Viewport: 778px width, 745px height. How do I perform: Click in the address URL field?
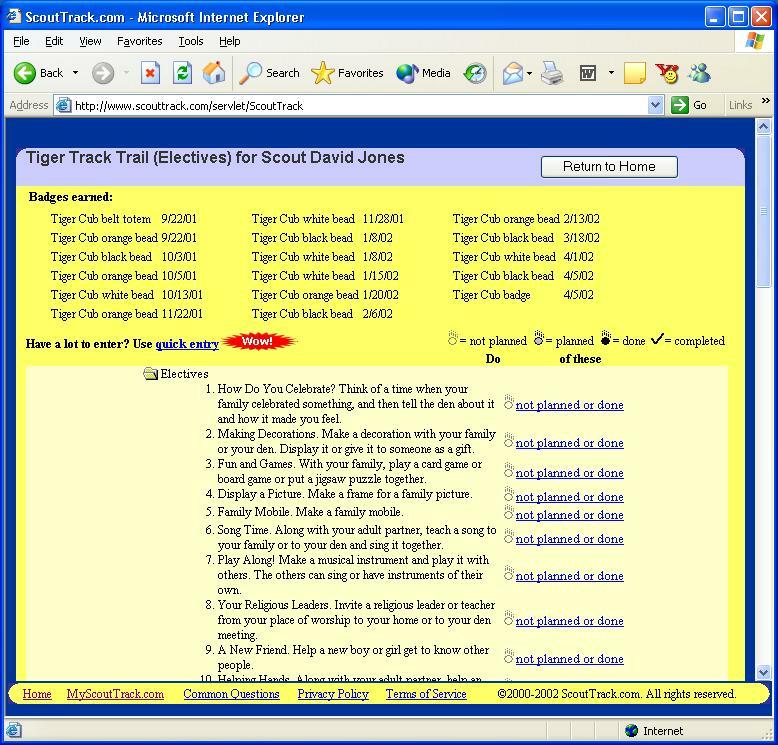360,105
